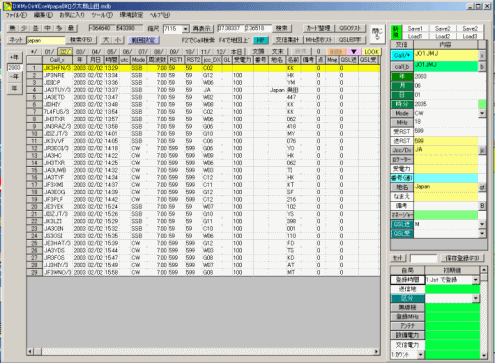
Task: Click the Save1 button
Action: [x=415, y=28]
